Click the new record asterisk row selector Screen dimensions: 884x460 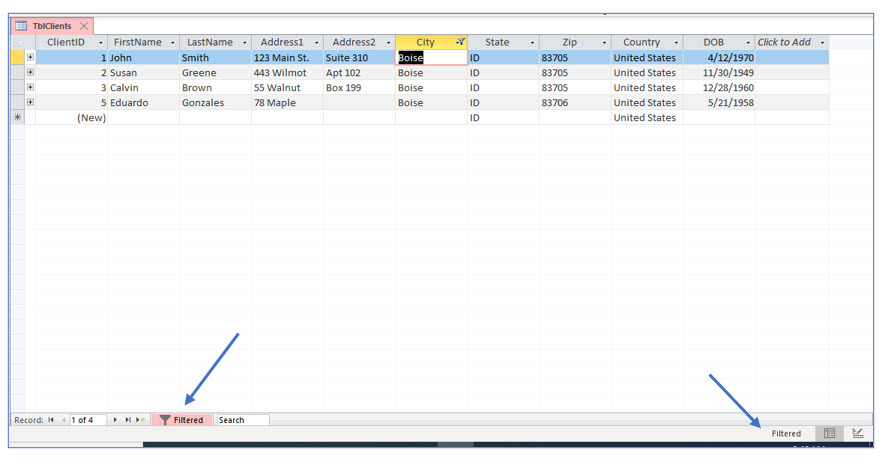[x=17, y=117]
